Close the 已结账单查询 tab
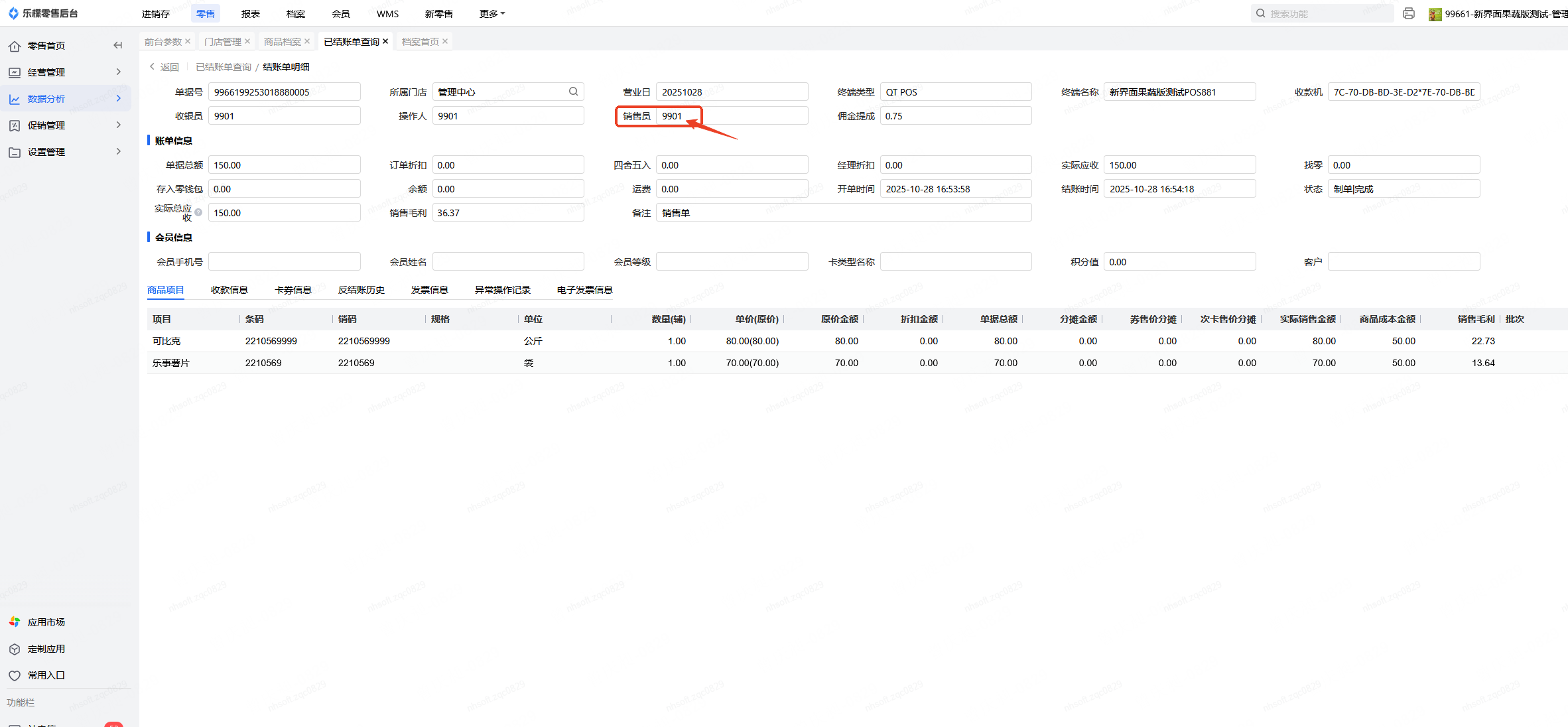 (x=385, y=41)
